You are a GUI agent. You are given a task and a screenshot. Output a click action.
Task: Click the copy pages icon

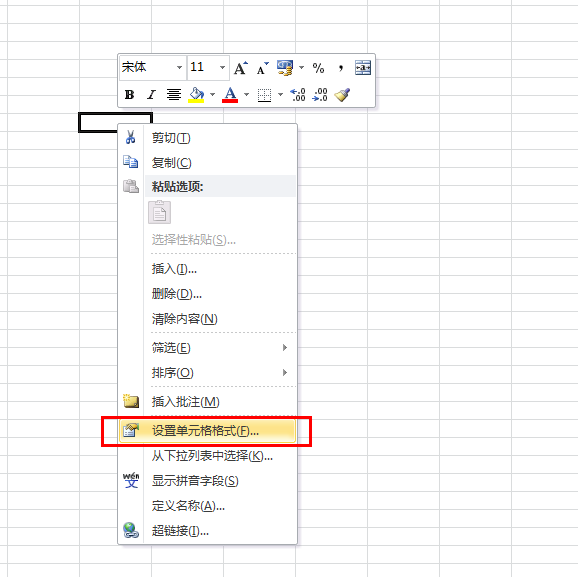click(x=130, y=162)
